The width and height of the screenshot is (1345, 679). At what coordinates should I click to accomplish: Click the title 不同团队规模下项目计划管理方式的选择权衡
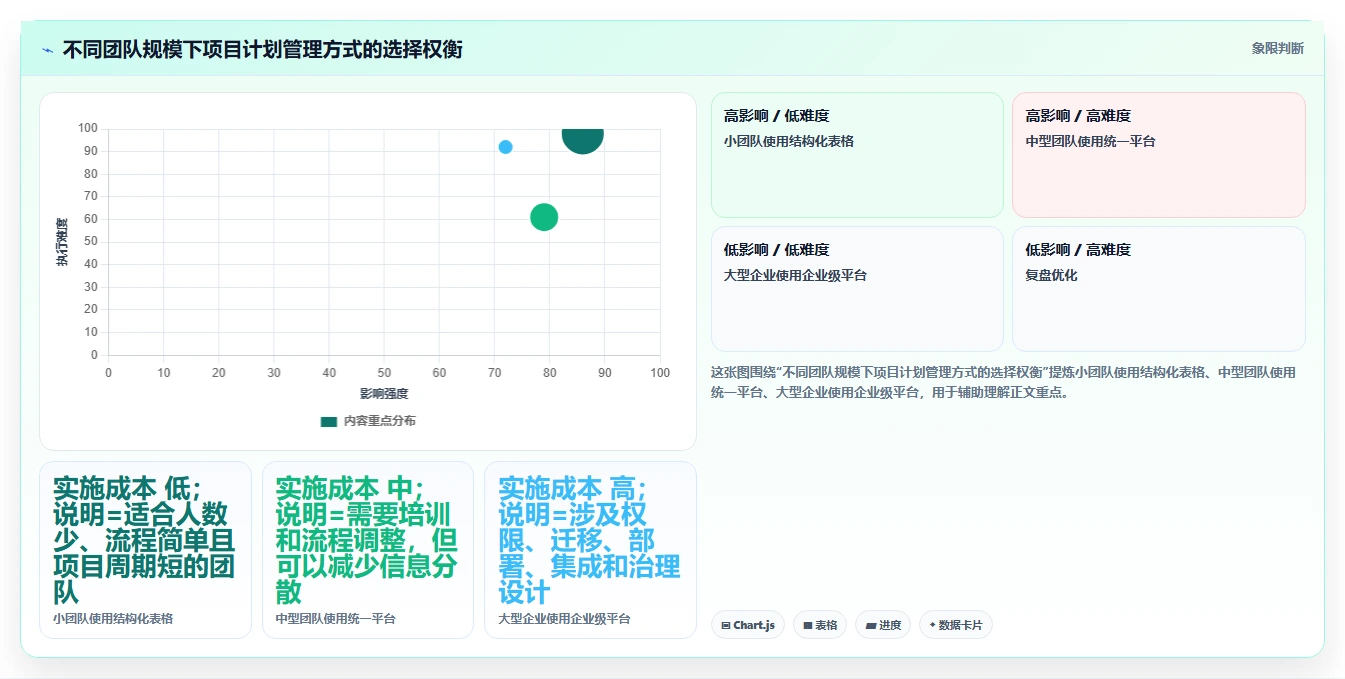point(263,49)
